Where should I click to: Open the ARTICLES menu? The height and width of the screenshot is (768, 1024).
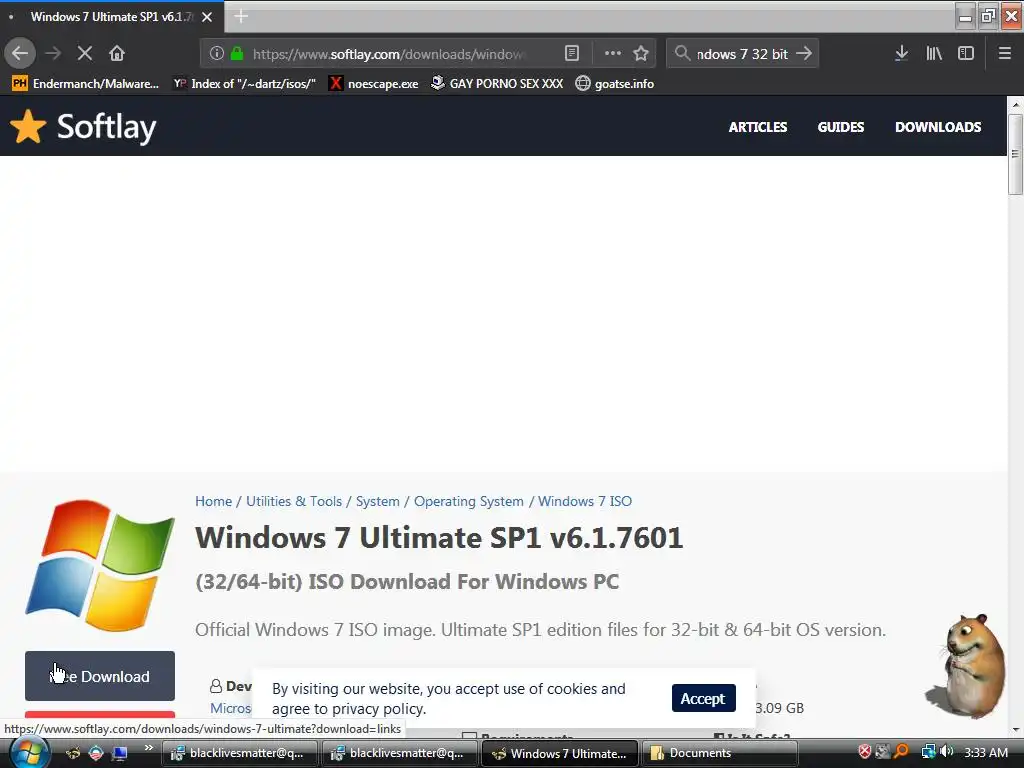758,127
